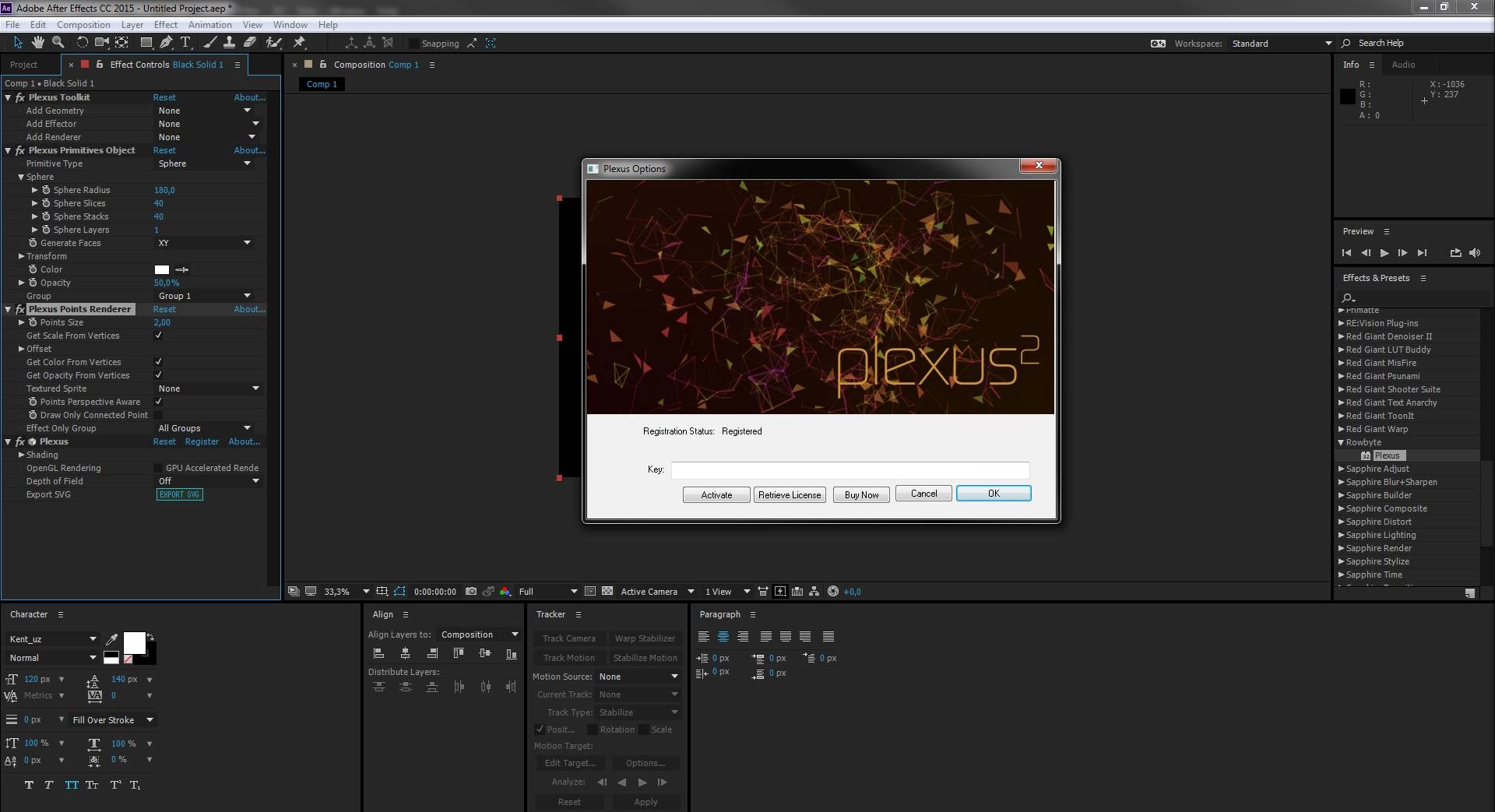
Task: Click the eyedropper in Character panel
Action: (111, 639)
